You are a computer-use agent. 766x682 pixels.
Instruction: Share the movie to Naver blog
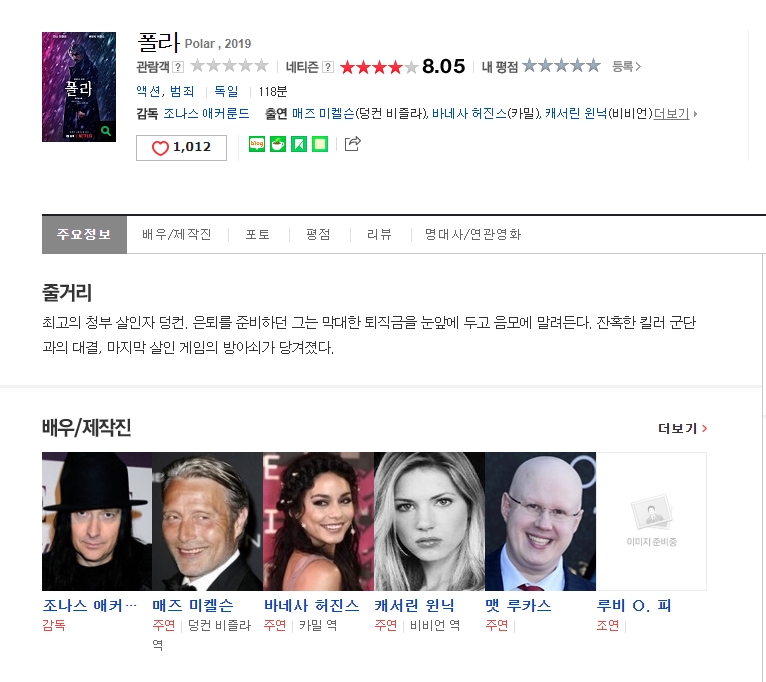[256, 144]
